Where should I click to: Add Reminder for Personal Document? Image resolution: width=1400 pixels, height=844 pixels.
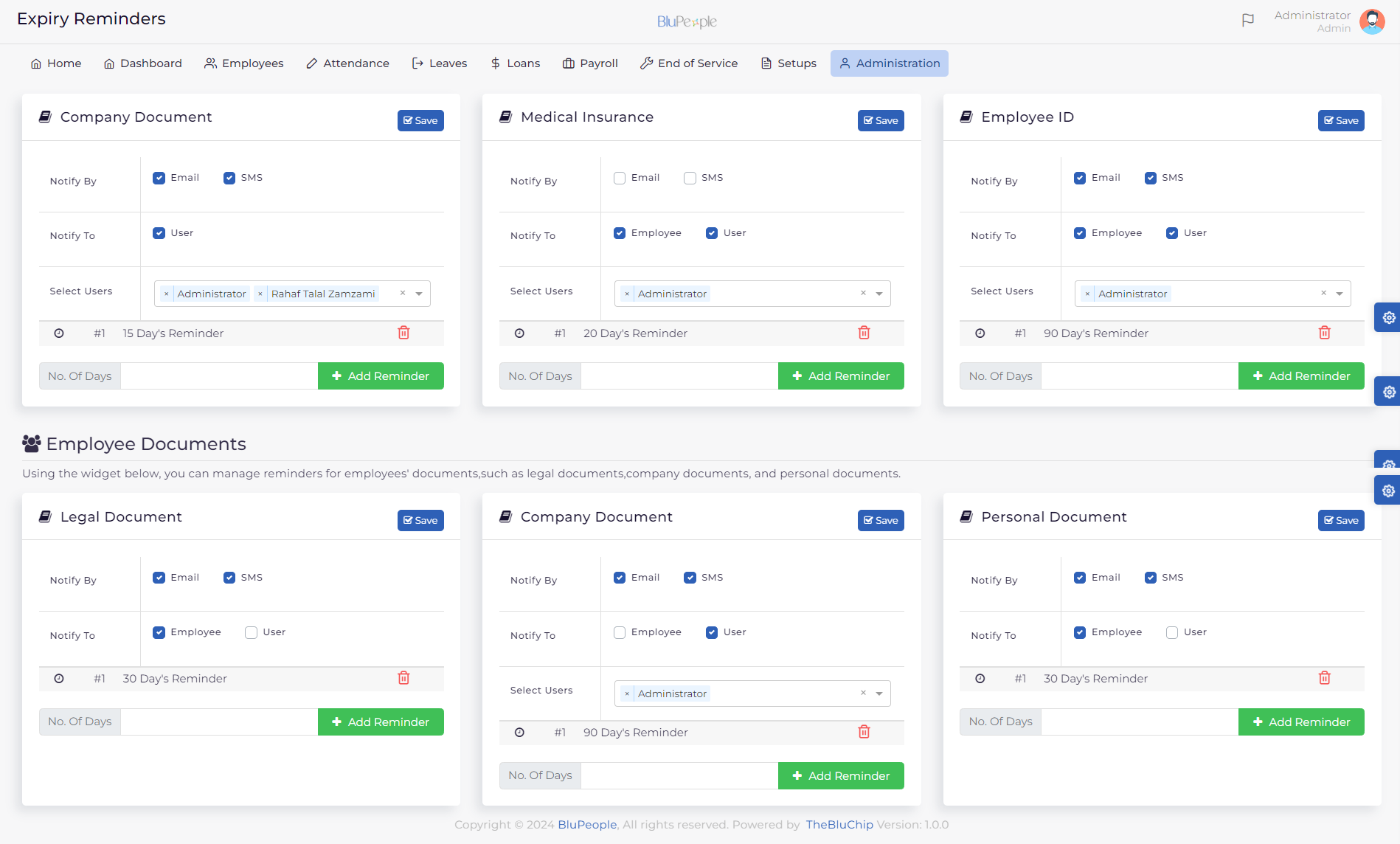[1301, 722]
